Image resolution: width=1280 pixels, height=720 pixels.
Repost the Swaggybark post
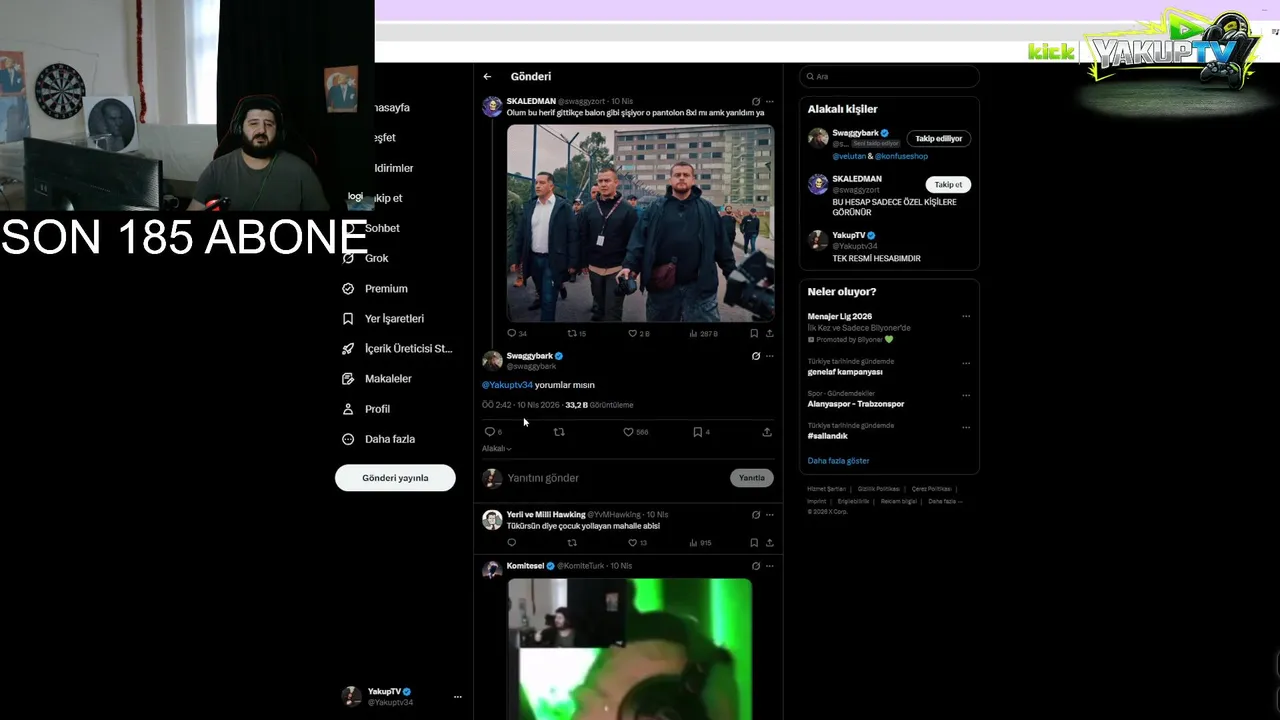pos(559,432)
